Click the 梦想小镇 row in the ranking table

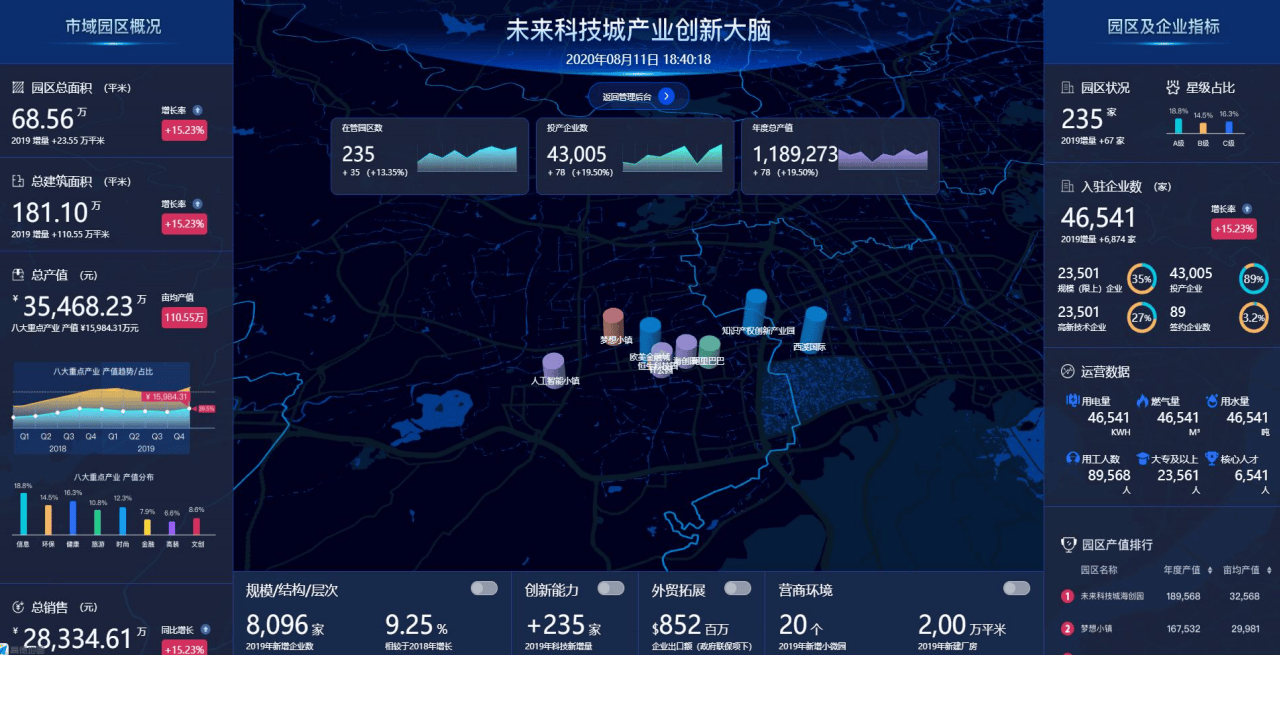point(1162,629)
